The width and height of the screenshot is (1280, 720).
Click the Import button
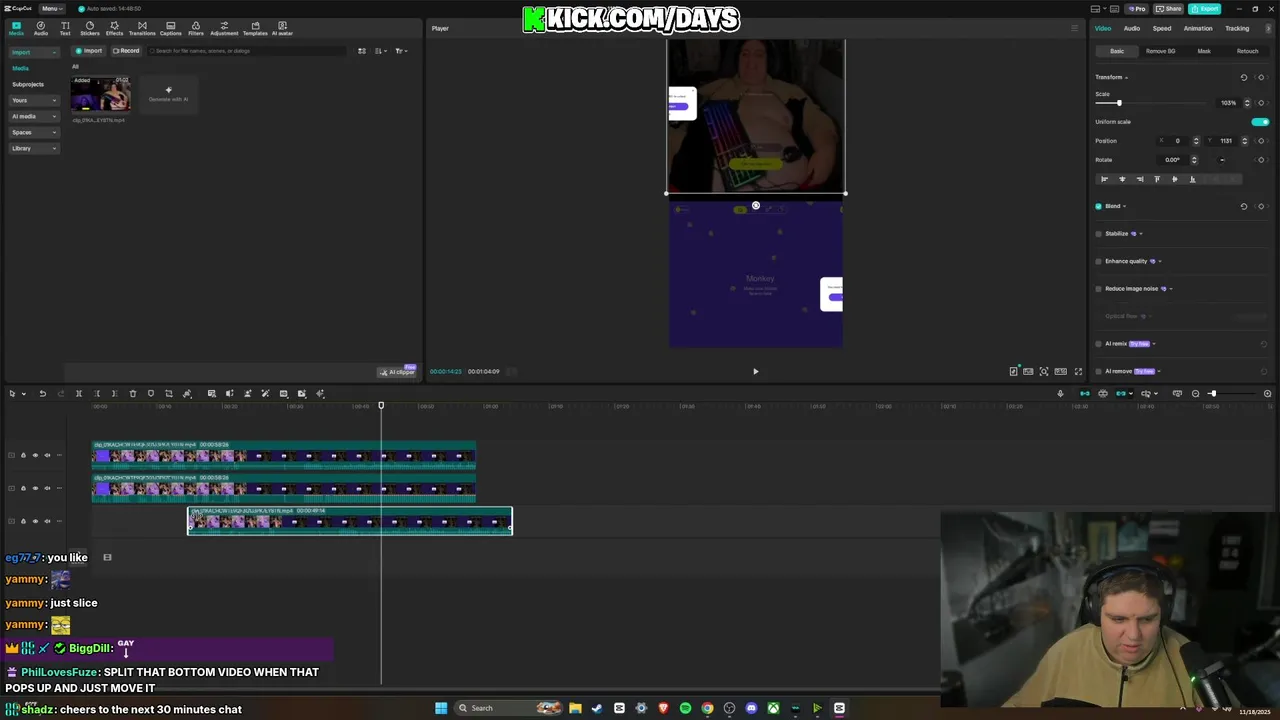[x=89, y=51]
